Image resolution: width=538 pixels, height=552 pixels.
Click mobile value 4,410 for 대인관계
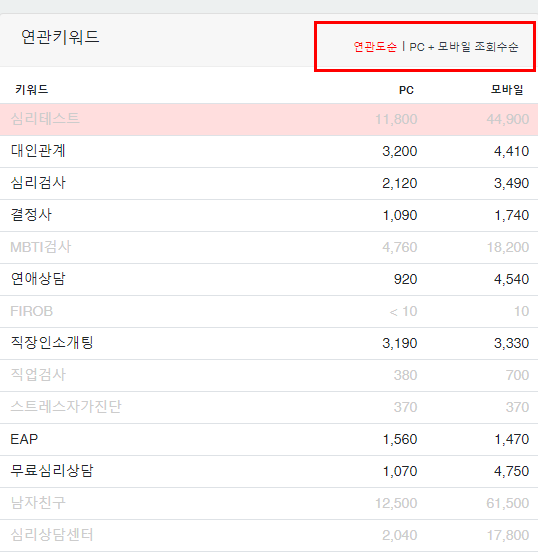coord(511,151)
